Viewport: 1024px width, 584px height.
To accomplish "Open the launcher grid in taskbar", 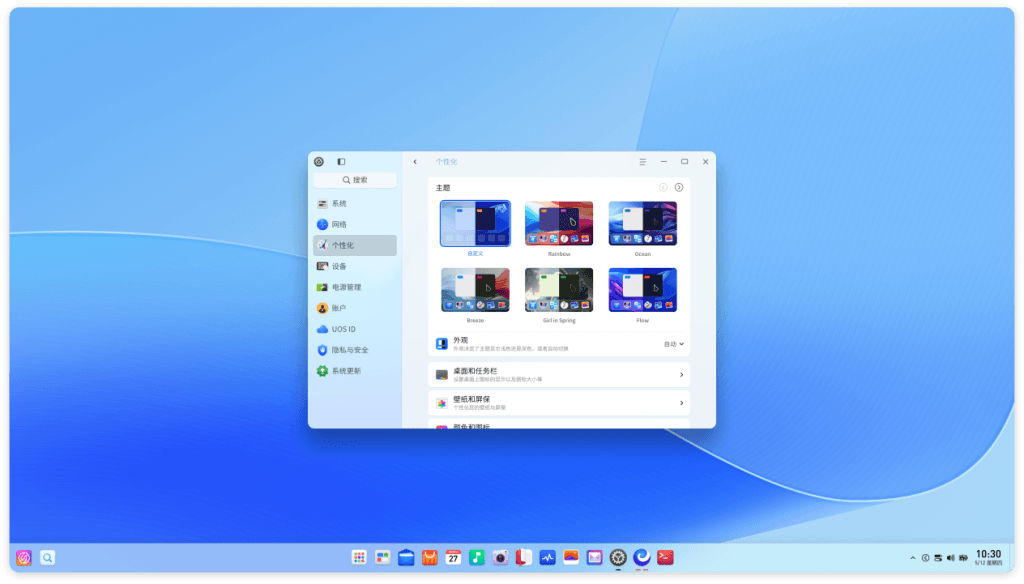I will point(359,557).
